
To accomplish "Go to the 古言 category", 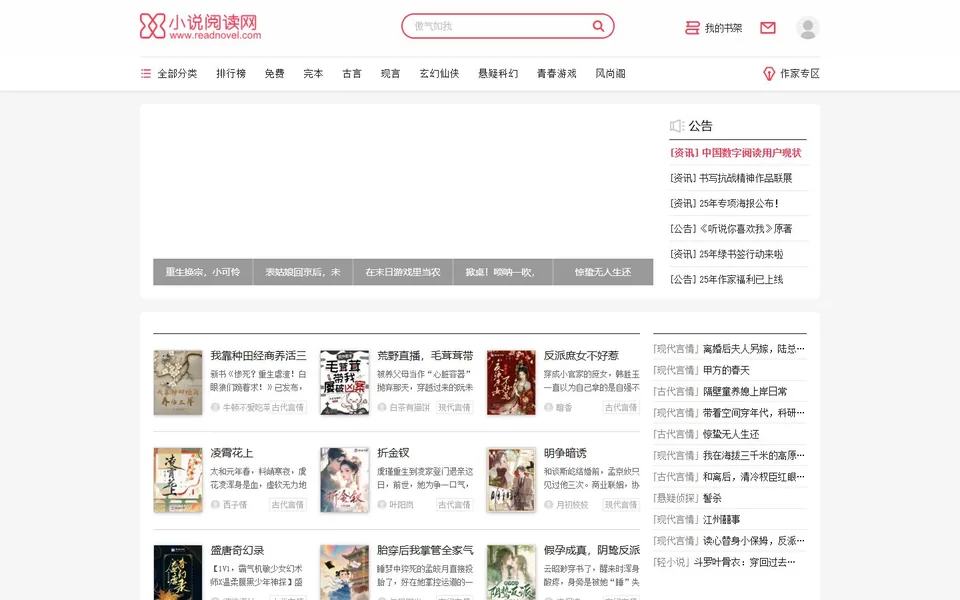I will click(351, 73).
